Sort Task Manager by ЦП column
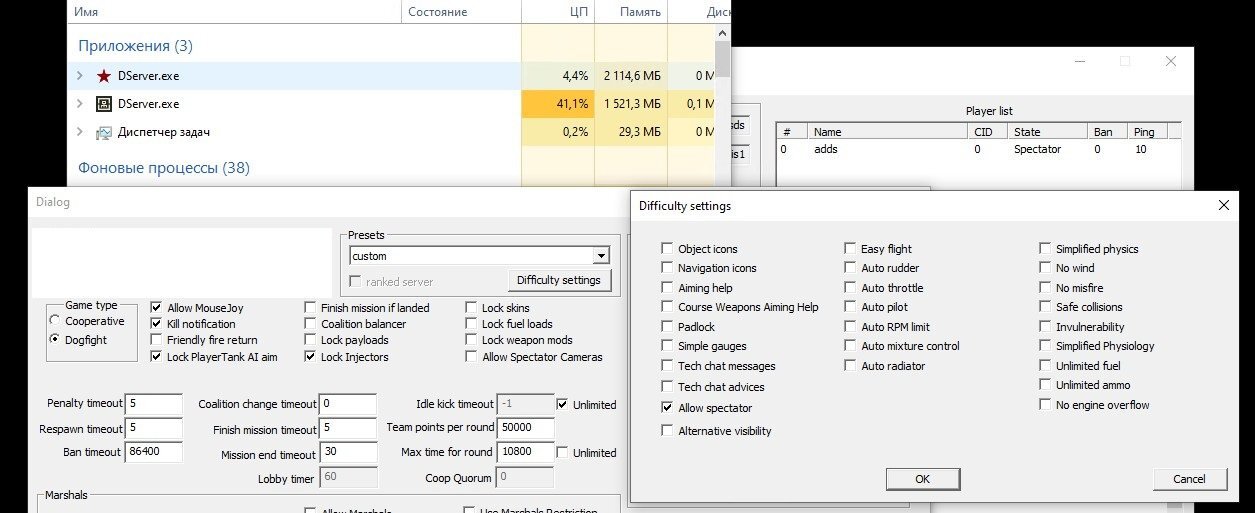Screen dimensions: 1255x513 coord(558,12)
